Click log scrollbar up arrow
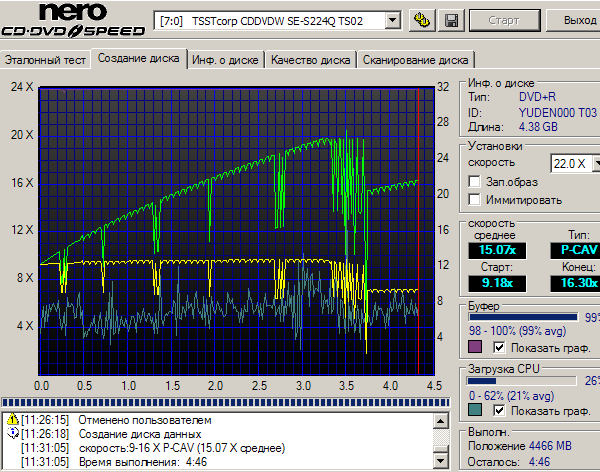Viewport: 600px width, 472px height. 441,421
